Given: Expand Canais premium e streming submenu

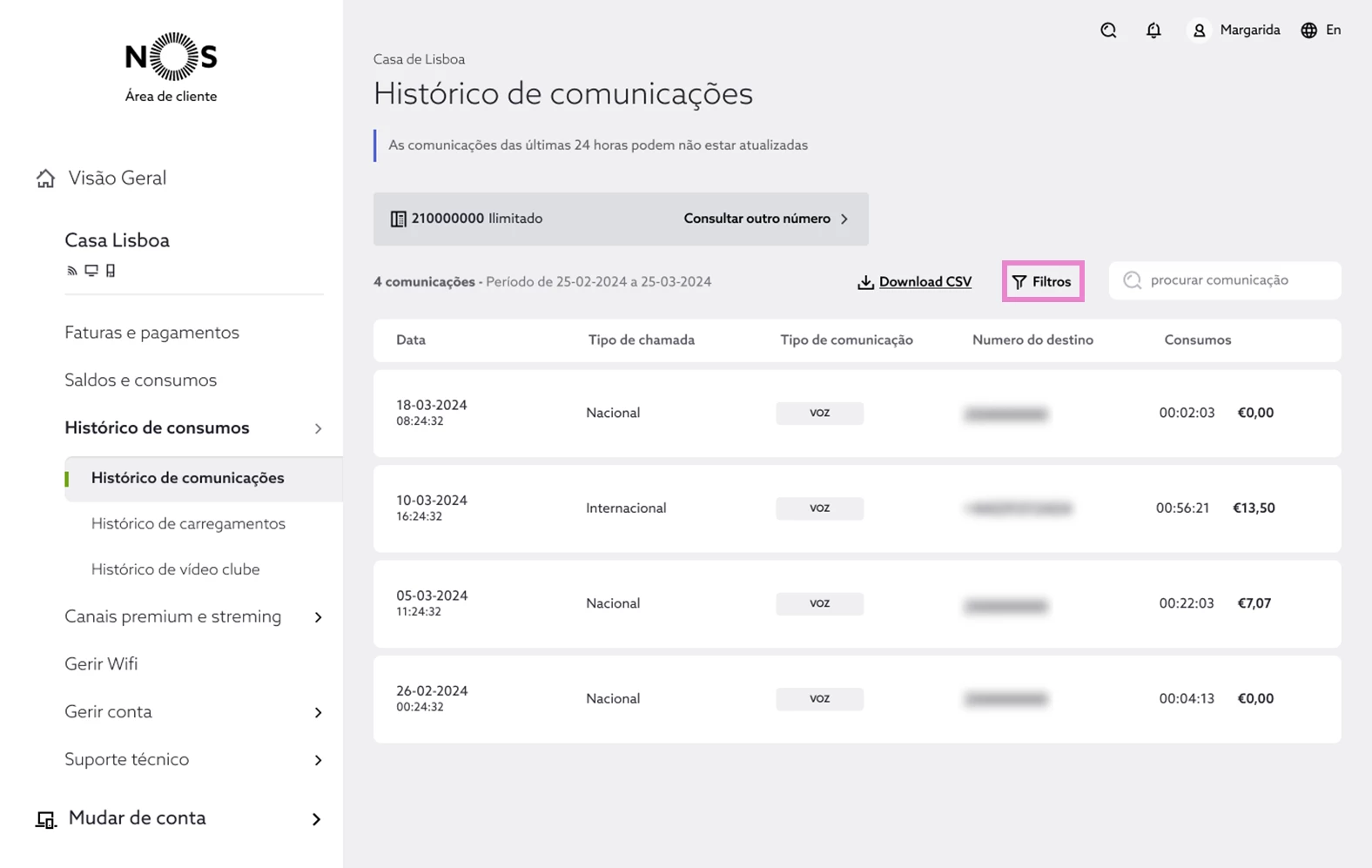Looking at the screenshot, I should (318, 617).
